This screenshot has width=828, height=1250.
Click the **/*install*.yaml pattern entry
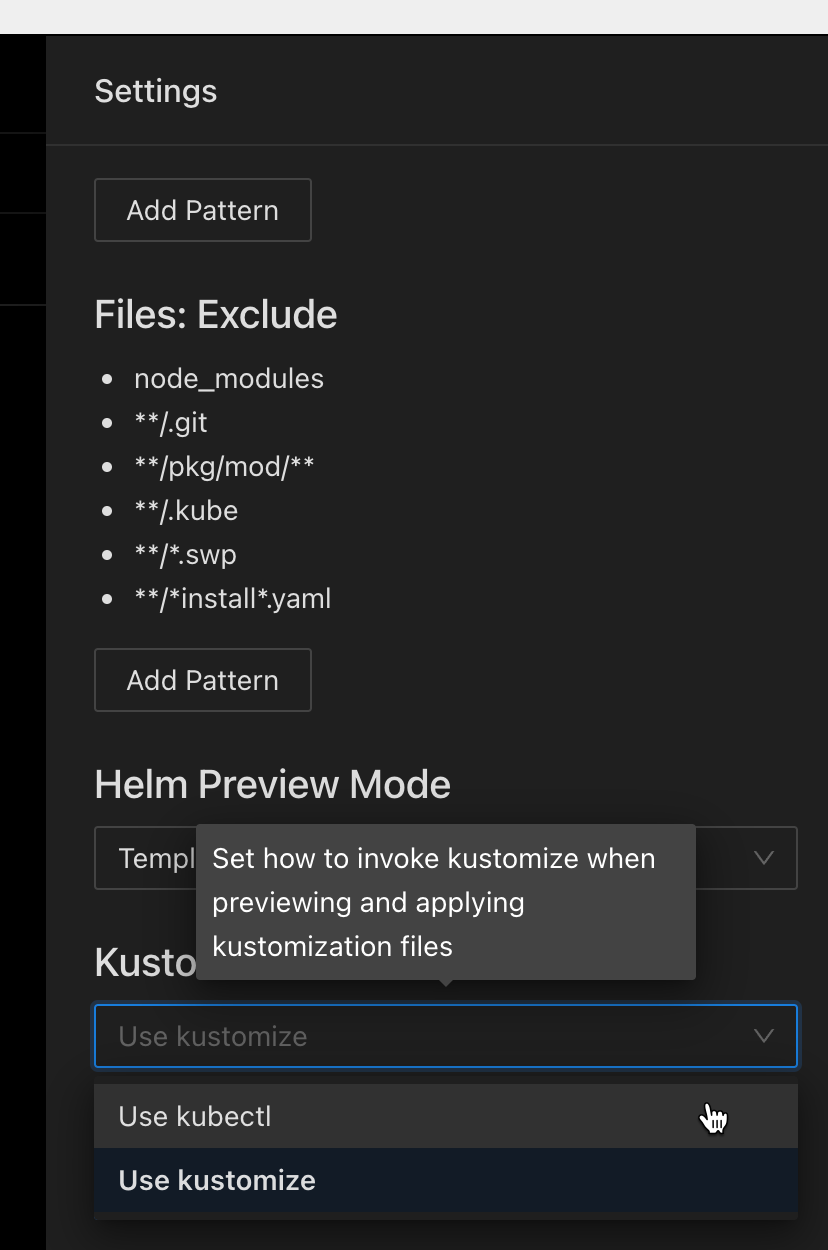point(233,599)
